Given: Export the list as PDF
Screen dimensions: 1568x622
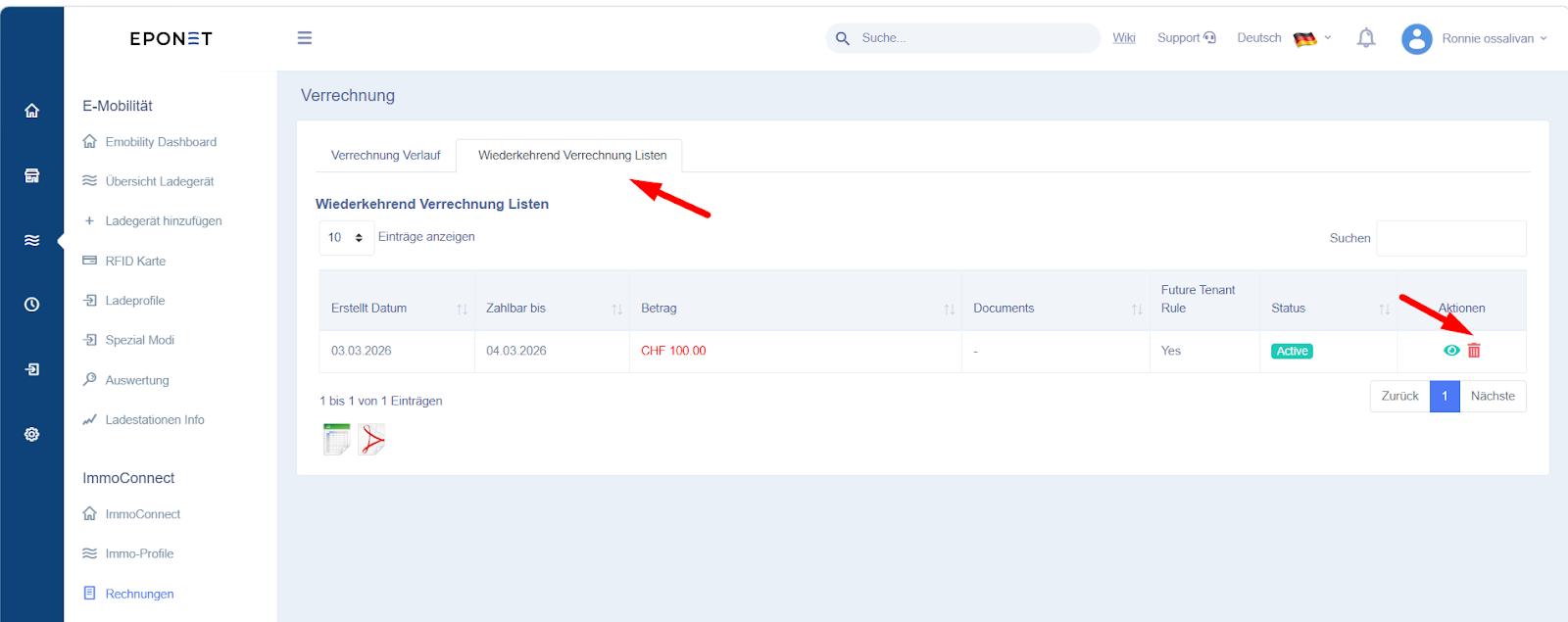Looking at the screenshot, I should coord(371,440).
